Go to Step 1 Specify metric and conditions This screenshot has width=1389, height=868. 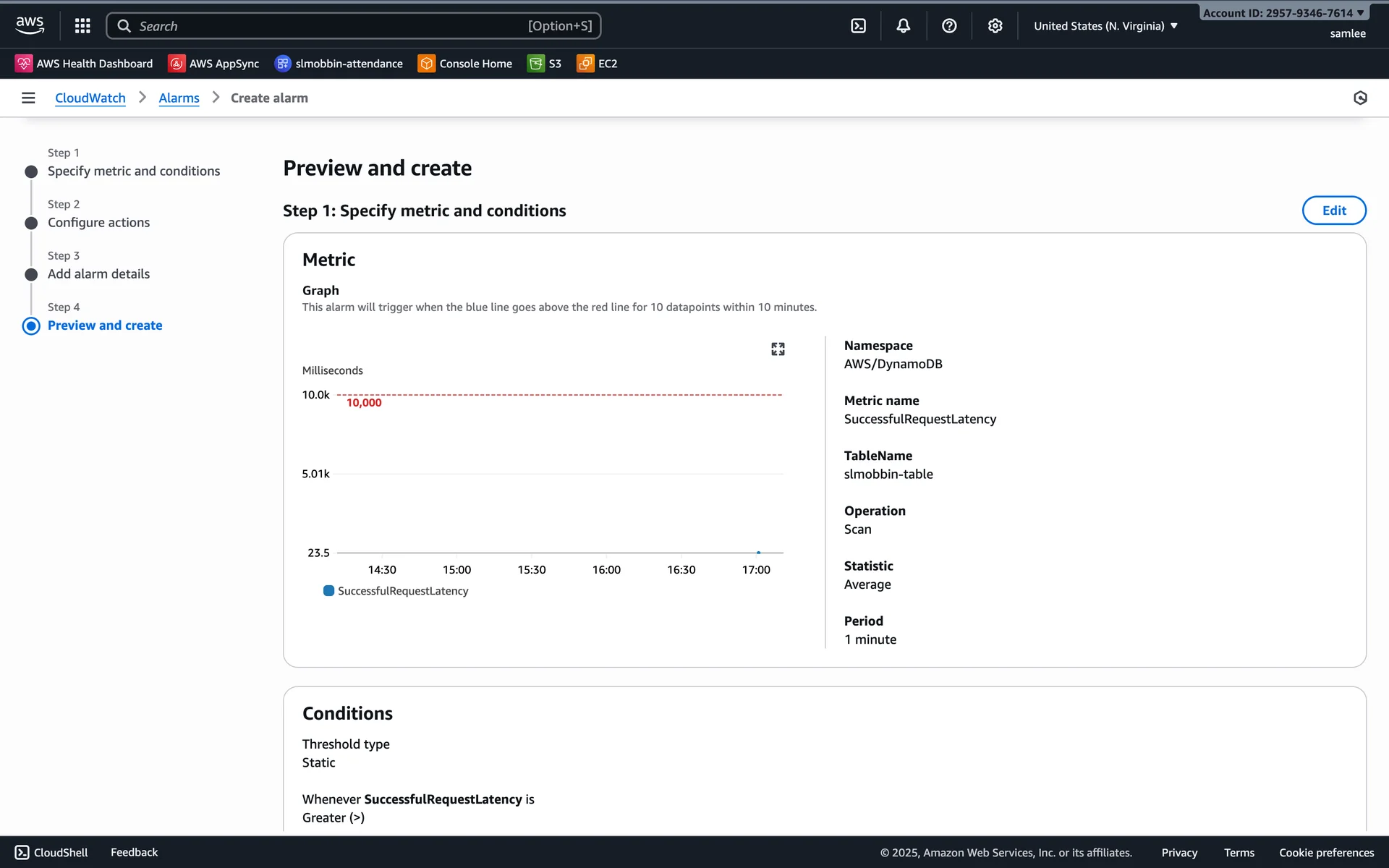tap(133, 171)
